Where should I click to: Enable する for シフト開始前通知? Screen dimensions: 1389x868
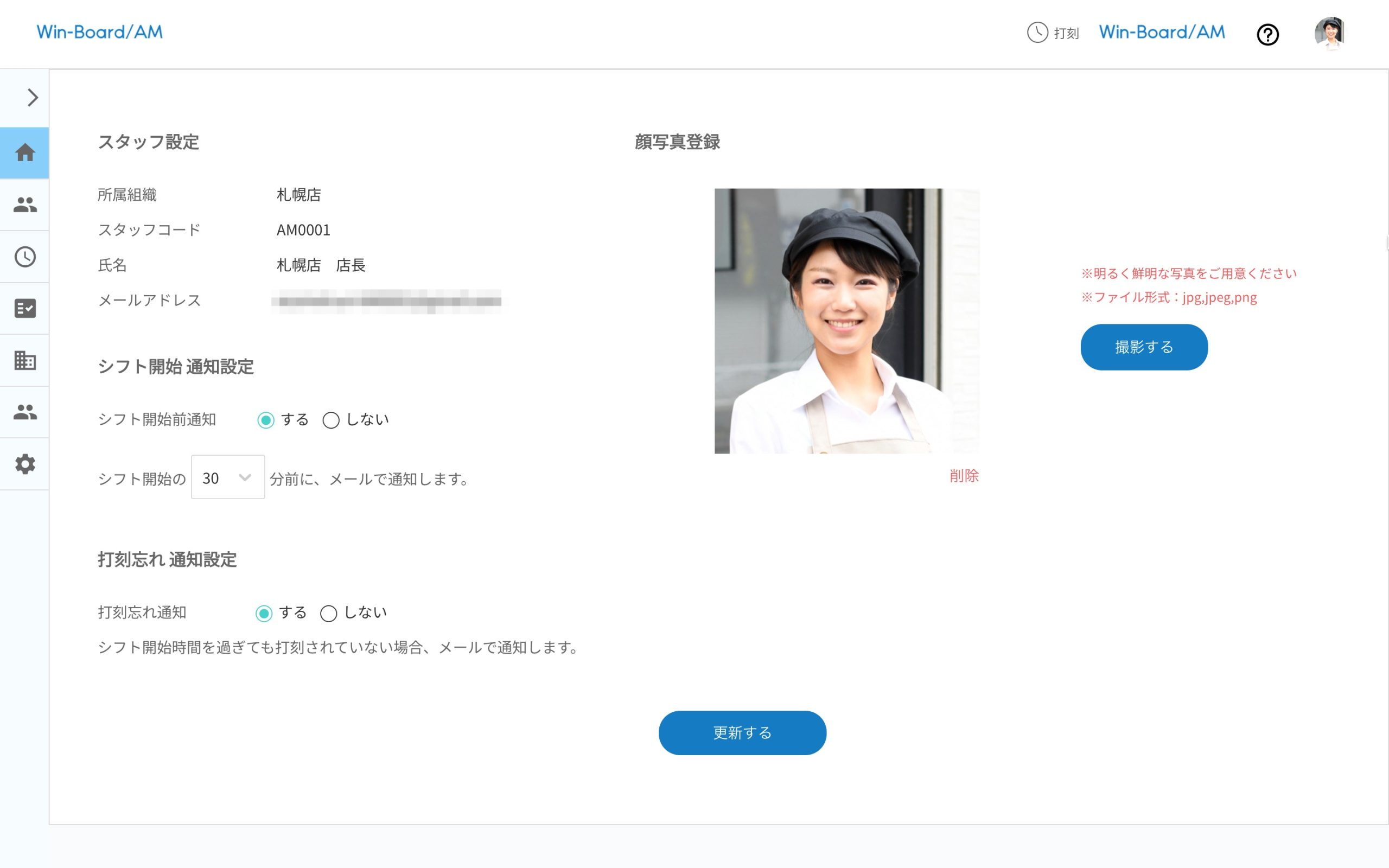pos(265,420)
